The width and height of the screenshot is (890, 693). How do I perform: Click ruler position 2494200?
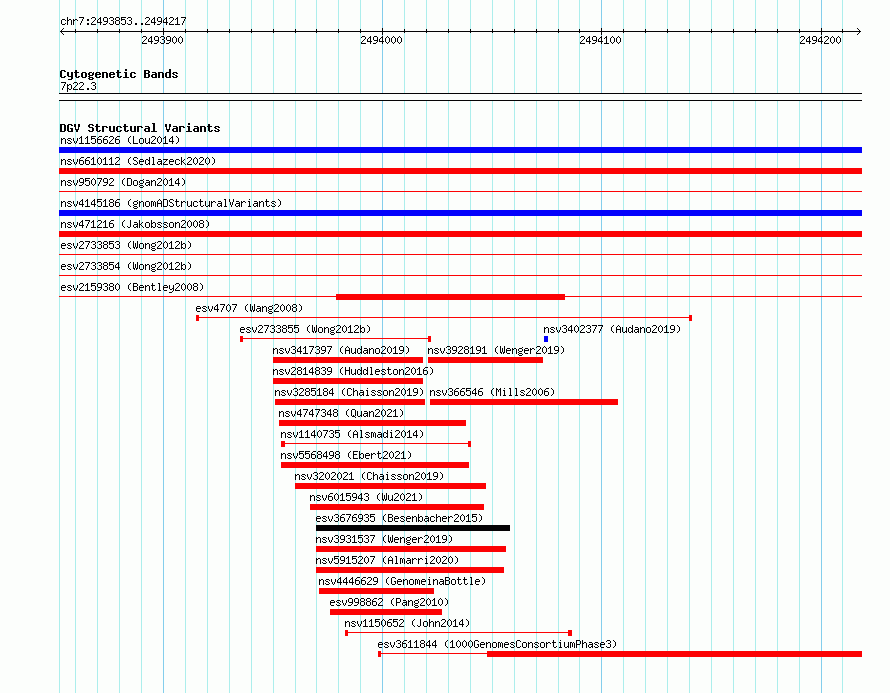point(820,40)
